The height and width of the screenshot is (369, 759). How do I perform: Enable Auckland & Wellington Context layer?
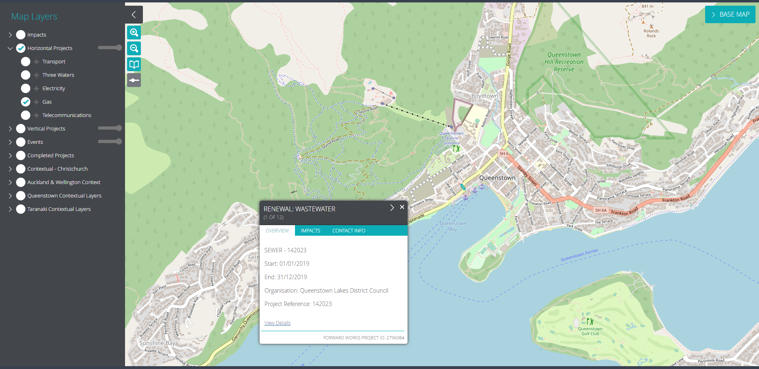tap(20, 183)
